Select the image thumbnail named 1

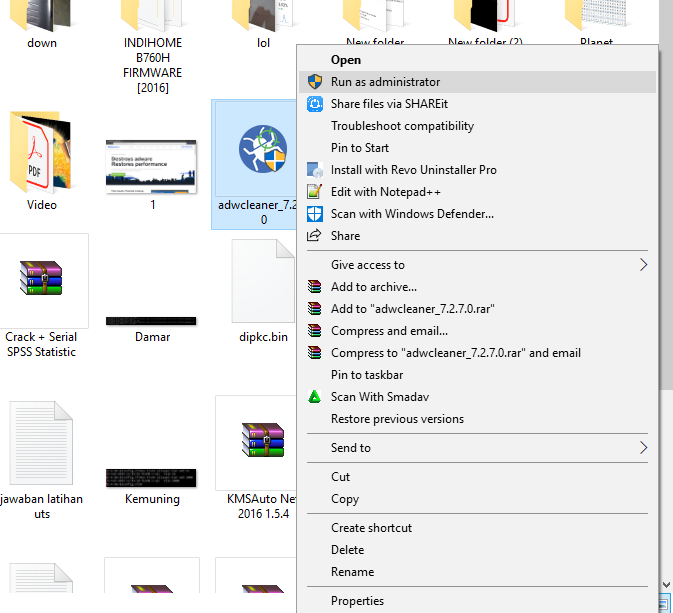click(x=151, y=167)
